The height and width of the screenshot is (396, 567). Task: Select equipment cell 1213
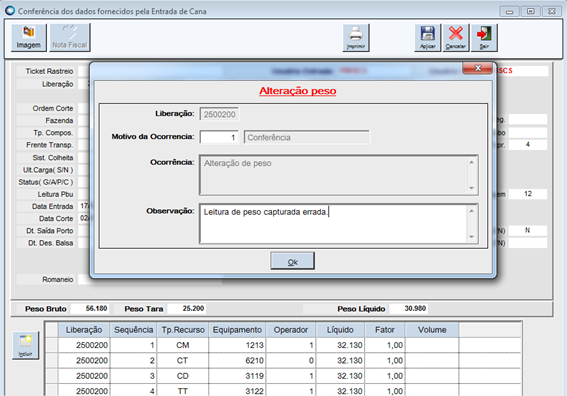click(237, 345)
